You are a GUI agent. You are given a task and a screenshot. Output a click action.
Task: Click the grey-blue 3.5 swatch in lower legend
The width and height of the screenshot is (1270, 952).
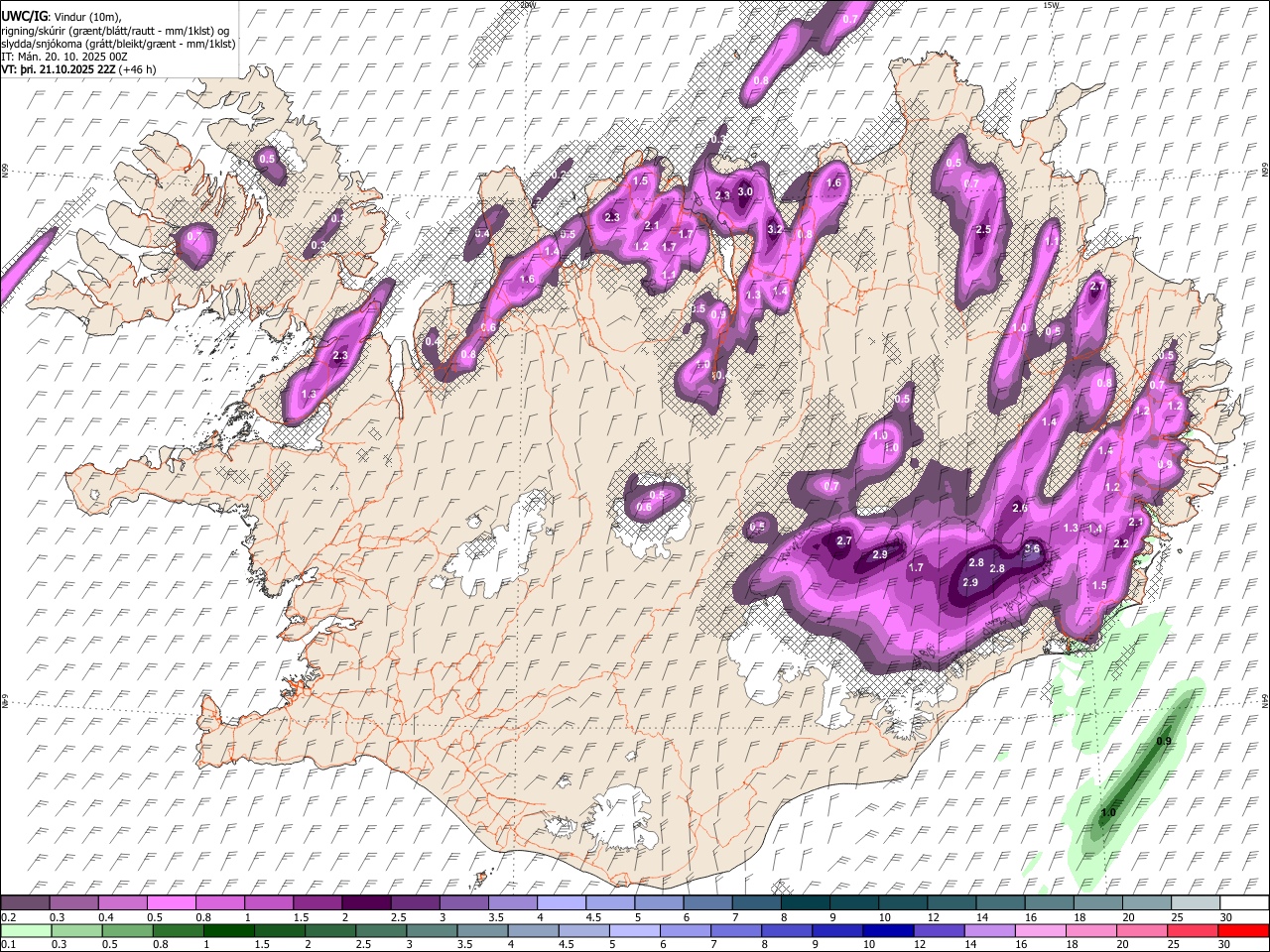481,930
